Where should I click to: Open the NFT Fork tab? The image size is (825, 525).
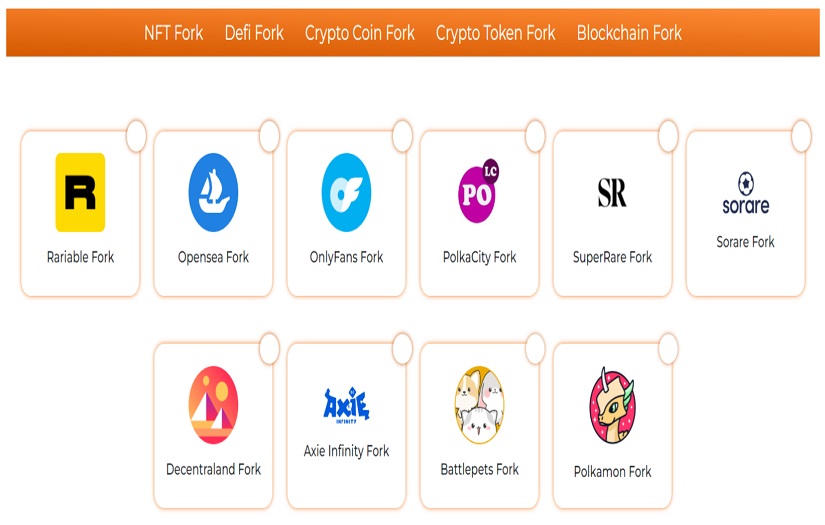(173, 33)
